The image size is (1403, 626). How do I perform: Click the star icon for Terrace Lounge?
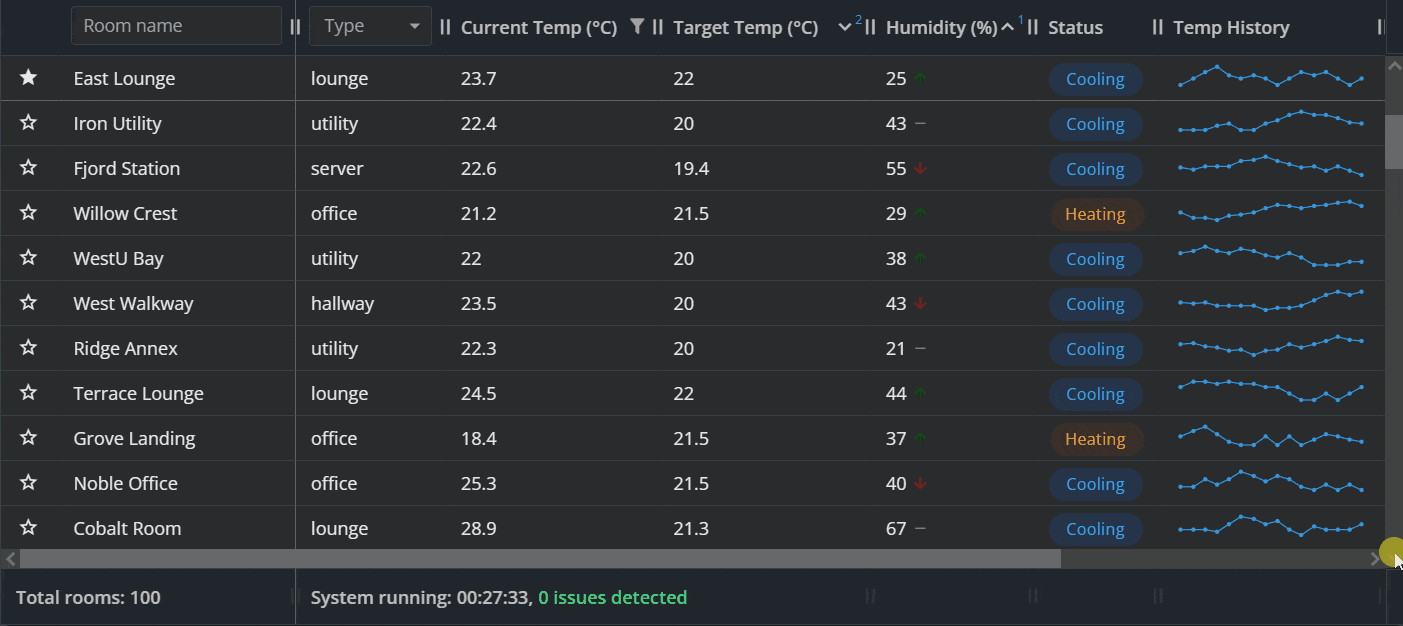pos(28,393)
